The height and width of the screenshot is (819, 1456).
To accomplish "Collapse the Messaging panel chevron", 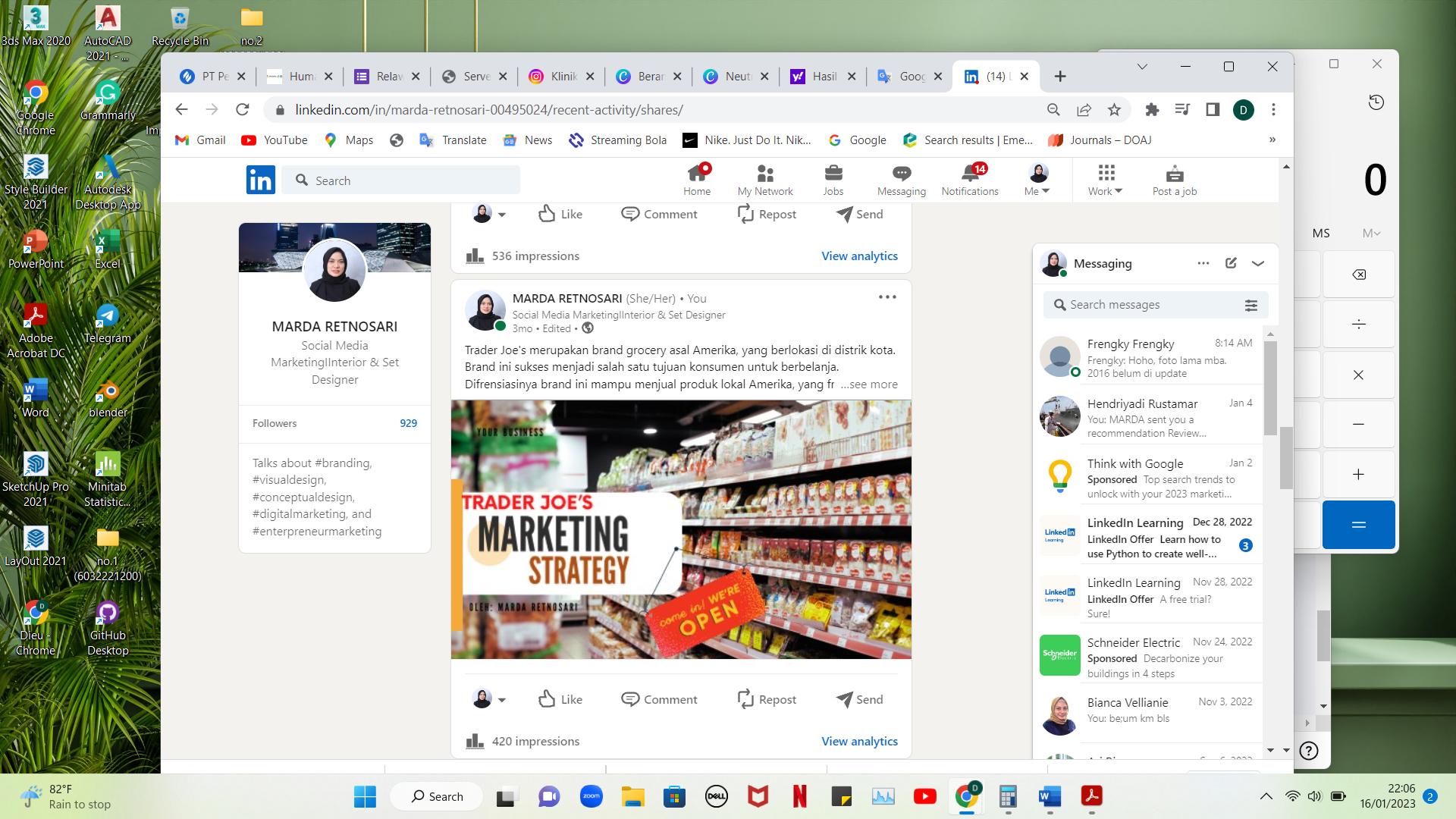I will [x=1258, y=263].
